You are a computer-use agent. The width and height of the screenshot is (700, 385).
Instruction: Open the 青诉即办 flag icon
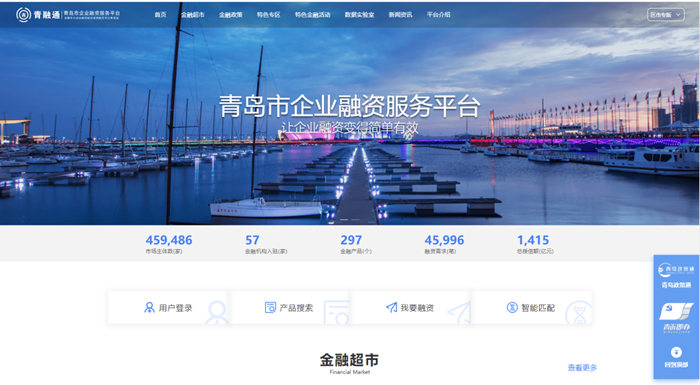tap(676, 311)
